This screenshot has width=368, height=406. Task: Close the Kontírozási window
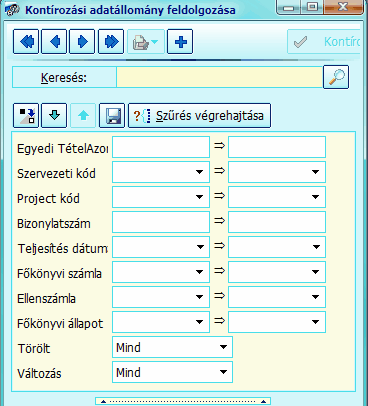point(343,7)
